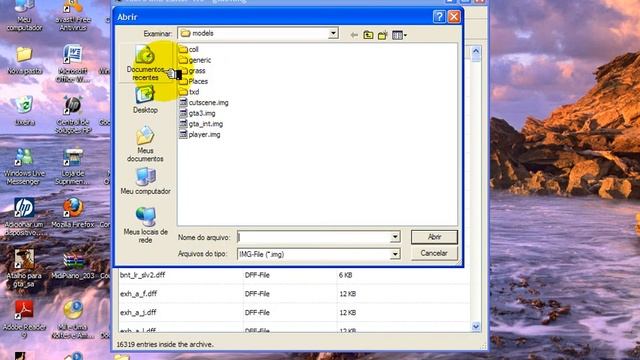640x360 pixels.
Task: Open Windows Live Messenger desktop icon
Action: click(x=24, y=166)
